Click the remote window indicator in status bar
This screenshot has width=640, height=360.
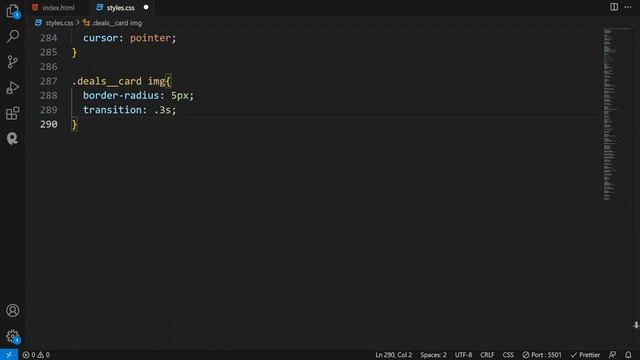(x=9, y=355)
